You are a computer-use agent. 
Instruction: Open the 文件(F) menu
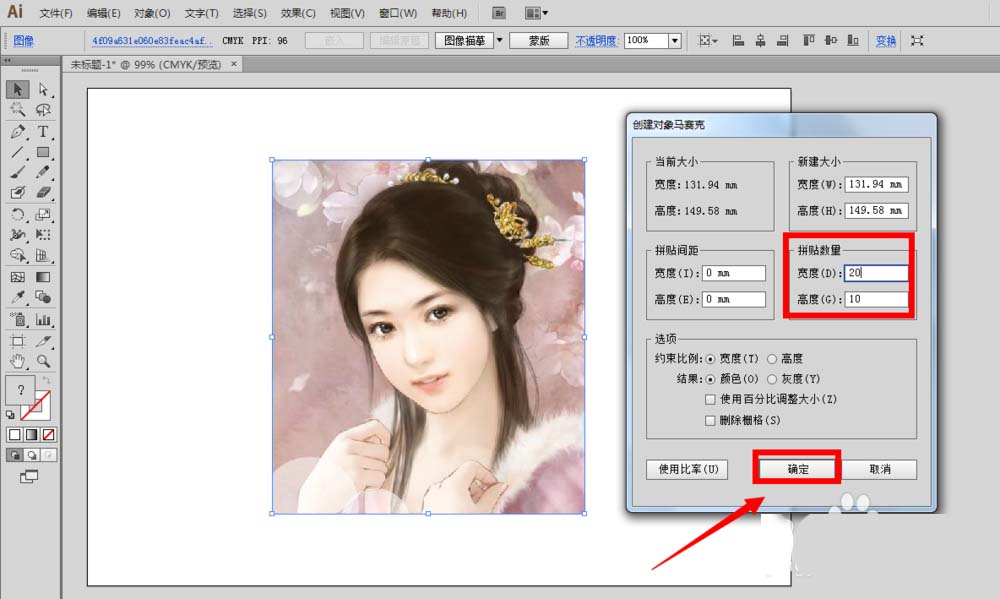pos(56,13)
